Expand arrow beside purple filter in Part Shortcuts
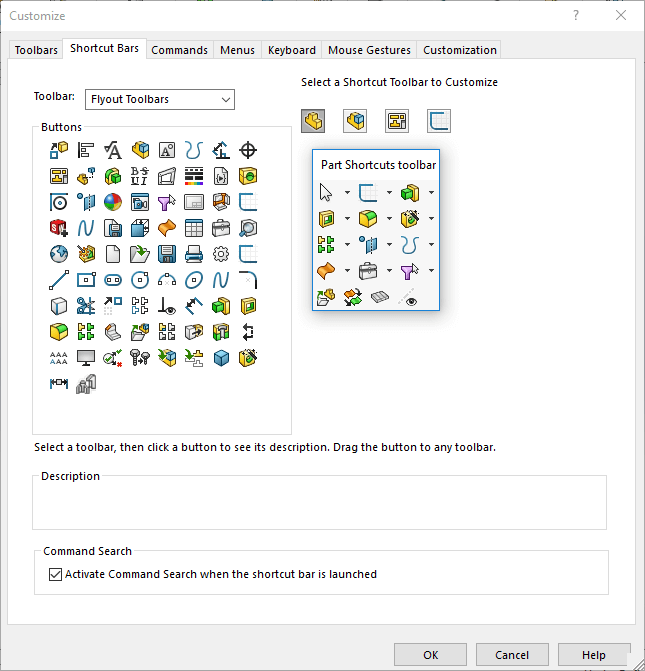The image size is (645, 671). click(431, 270)
